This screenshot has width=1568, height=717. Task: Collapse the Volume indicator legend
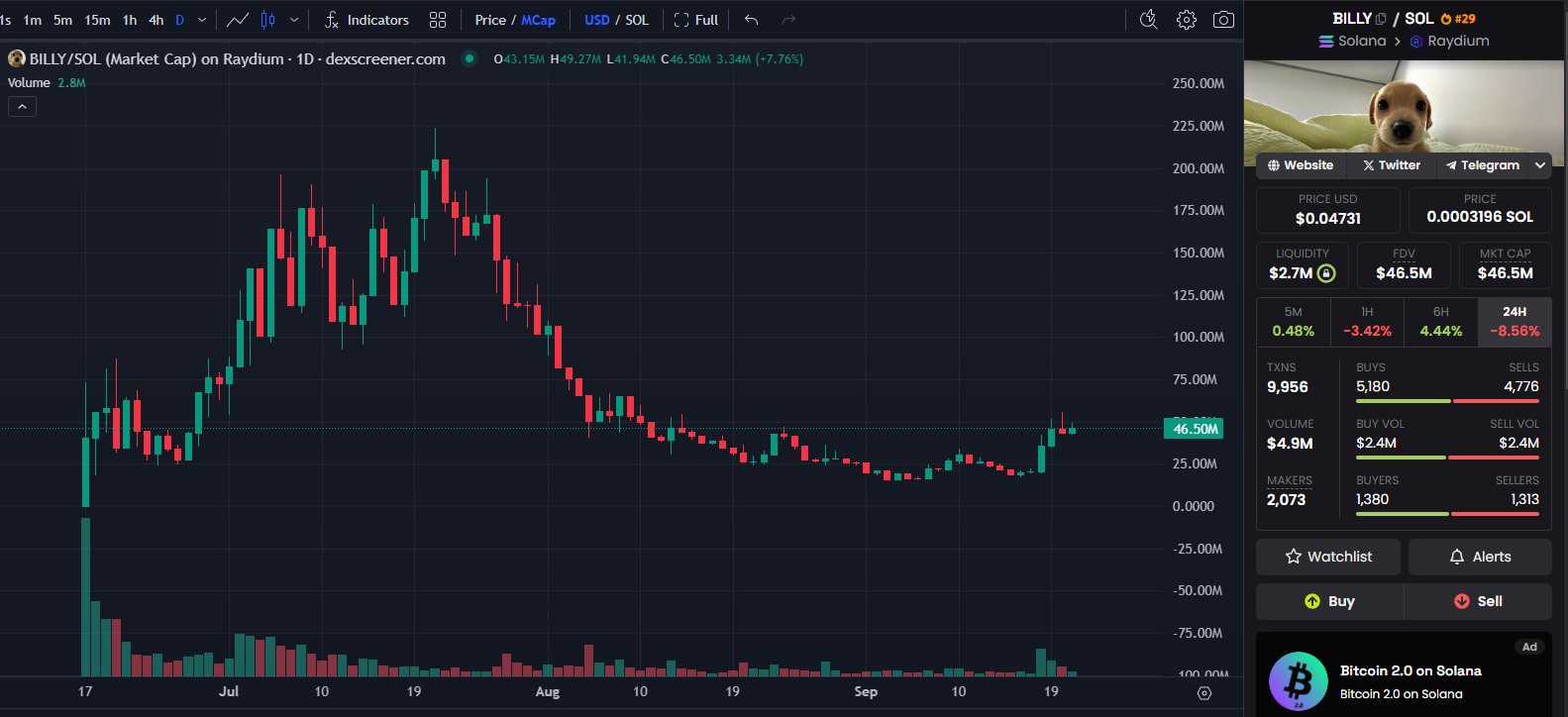[x=22, y=106]
